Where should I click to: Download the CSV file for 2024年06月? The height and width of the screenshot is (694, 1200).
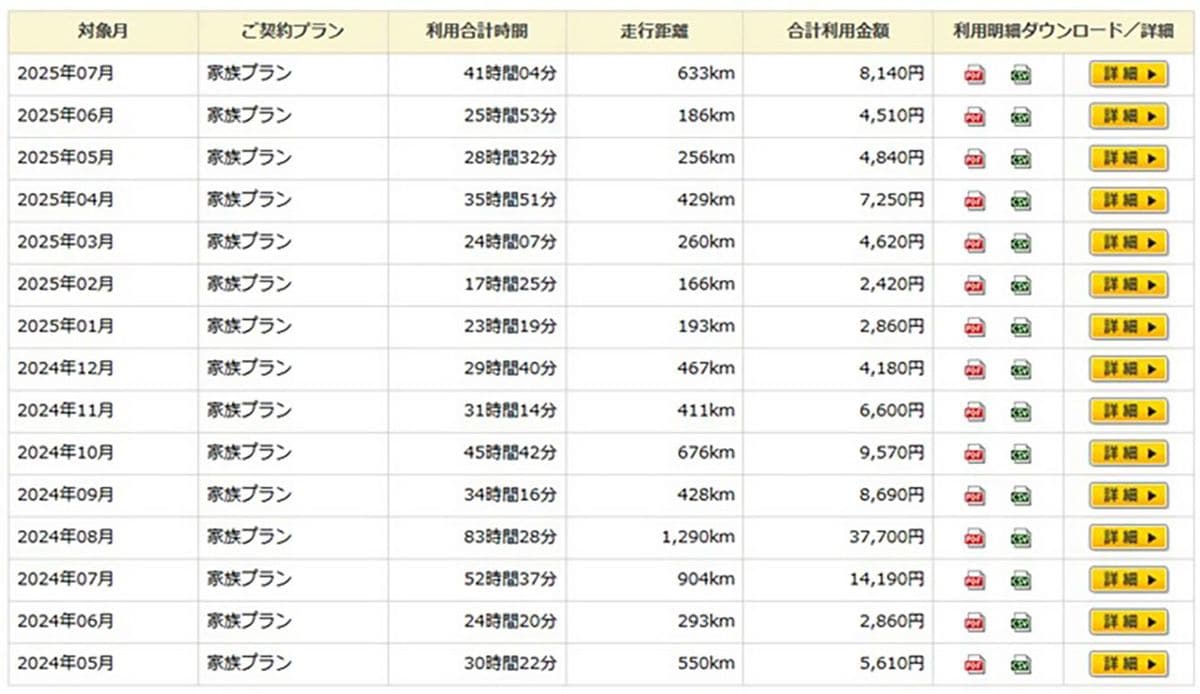point(1021,622)
